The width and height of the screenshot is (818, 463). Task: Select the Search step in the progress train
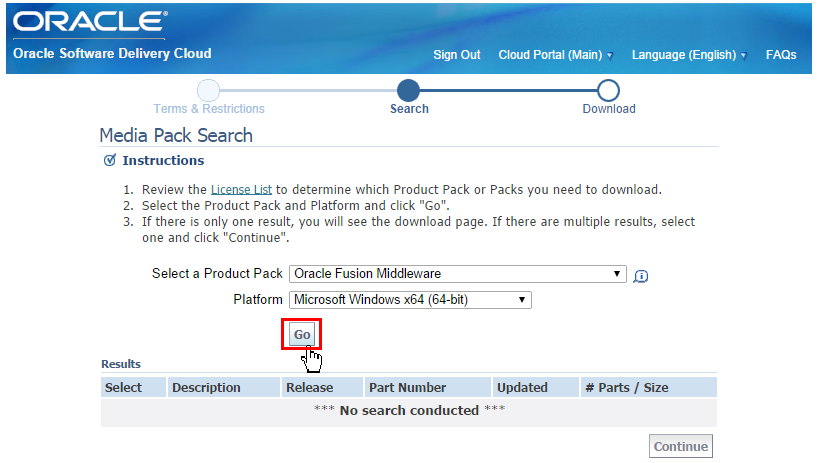(x=409, y=109)
